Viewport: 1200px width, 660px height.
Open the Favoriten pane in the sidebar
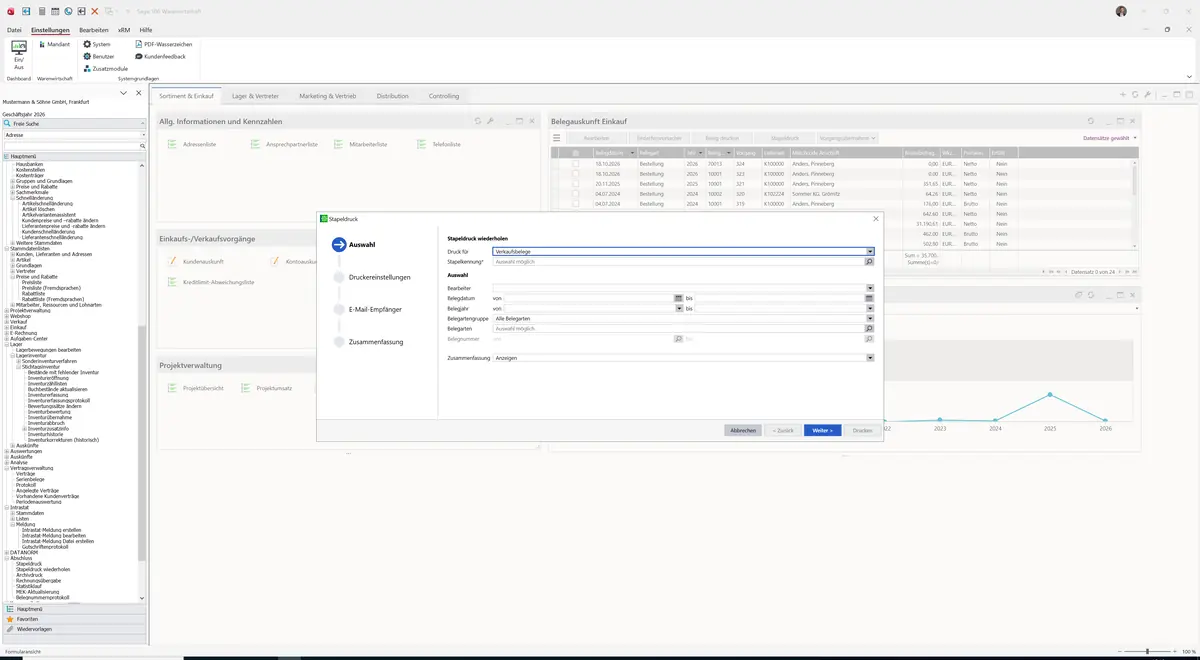(73, 619)
